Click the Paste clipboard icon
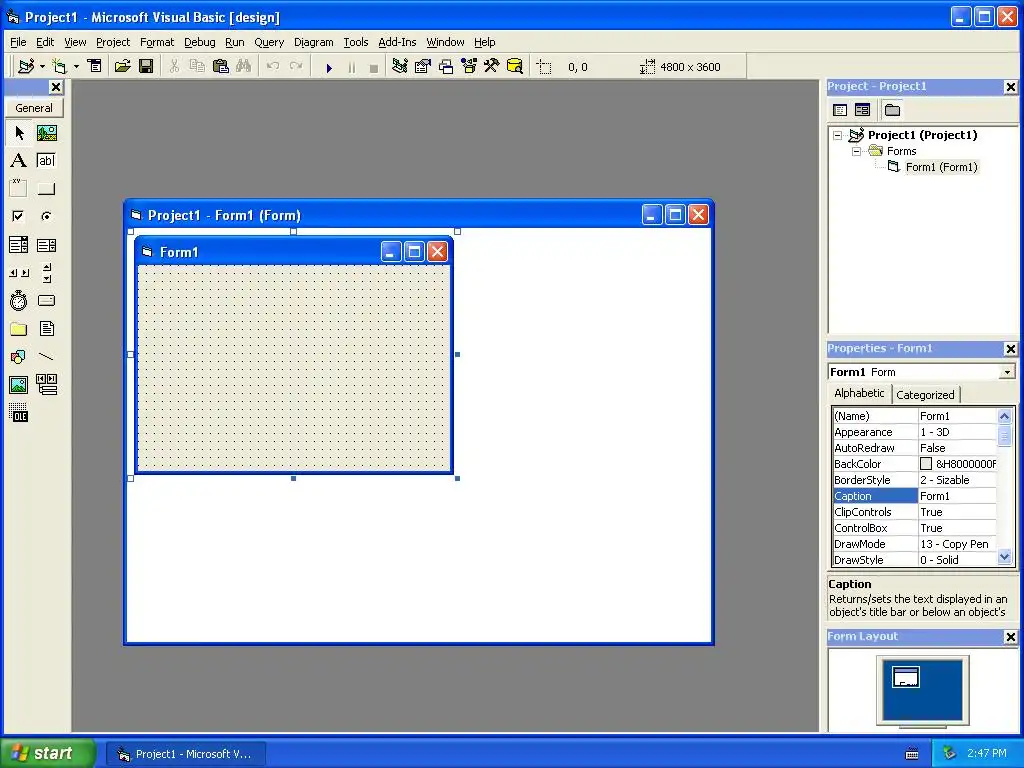The image size is (1024, 768). click(x=221, y=66)
